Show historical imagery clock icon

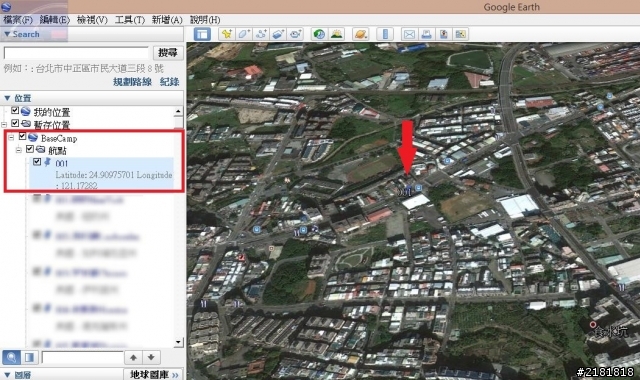point(319,34)
